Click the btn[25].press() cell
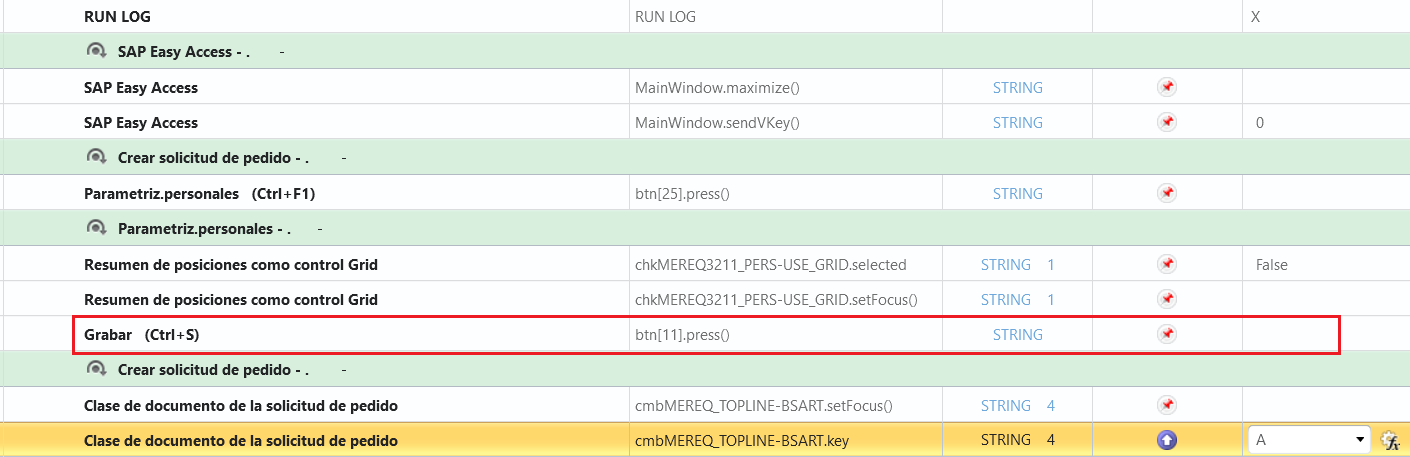Viewport: 1410px width, 457px height. tap(682, 194)
